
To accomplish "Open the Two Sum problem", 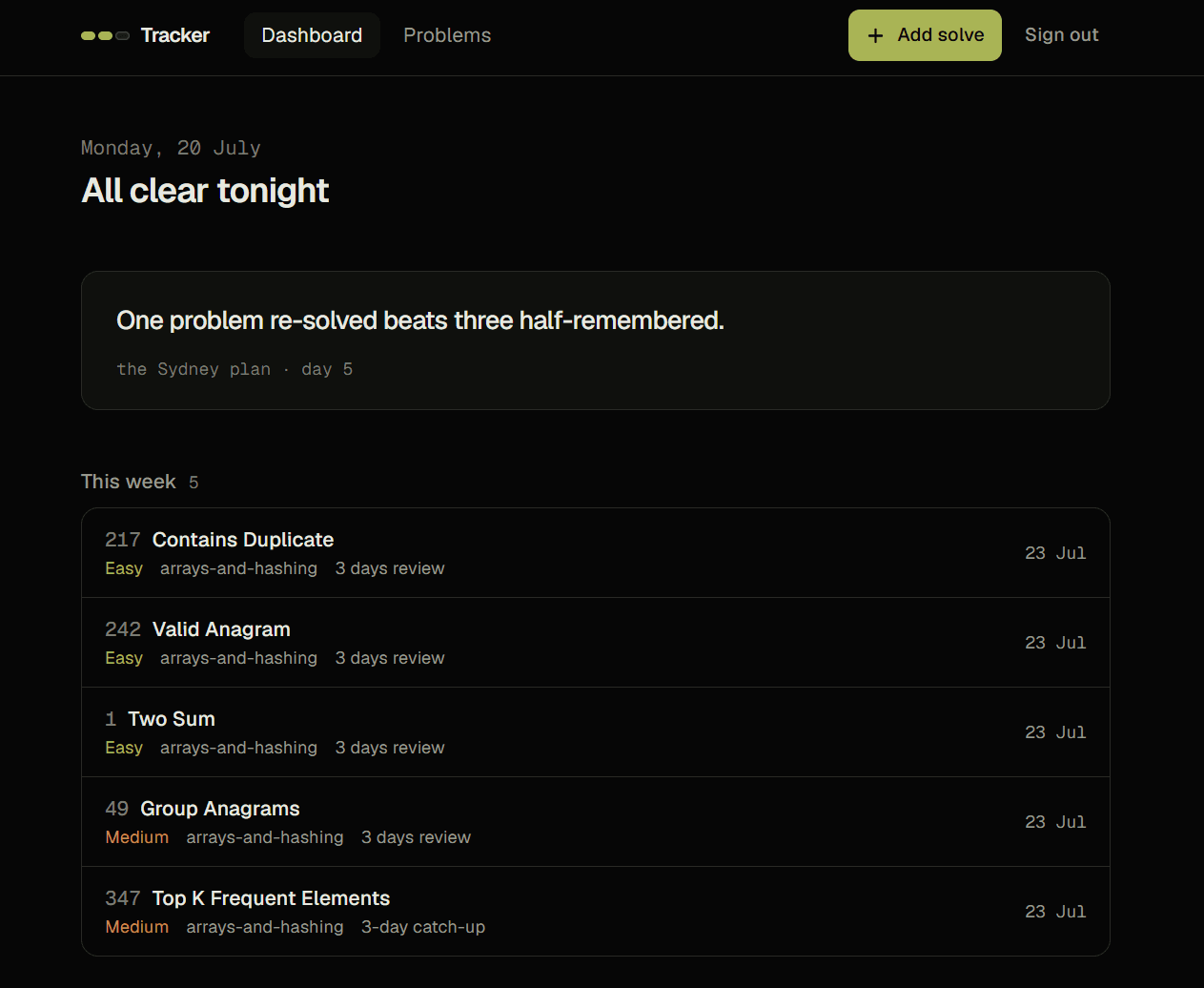I will click(x=596, y=732).
